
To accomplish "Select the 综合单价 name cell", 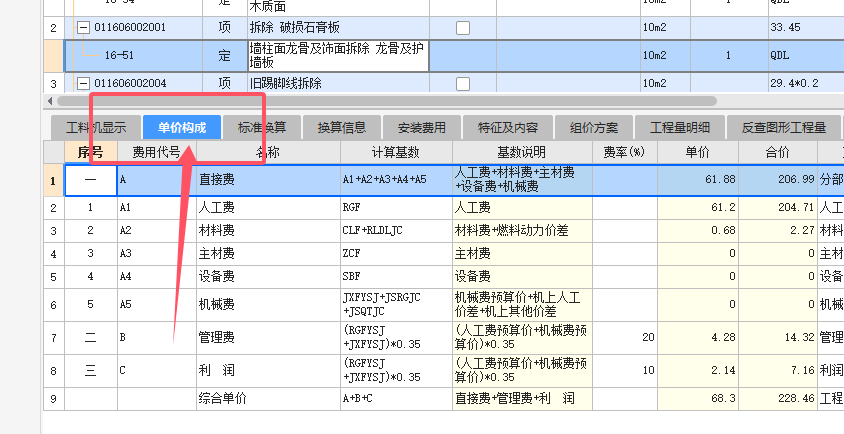I will point(268,399).
